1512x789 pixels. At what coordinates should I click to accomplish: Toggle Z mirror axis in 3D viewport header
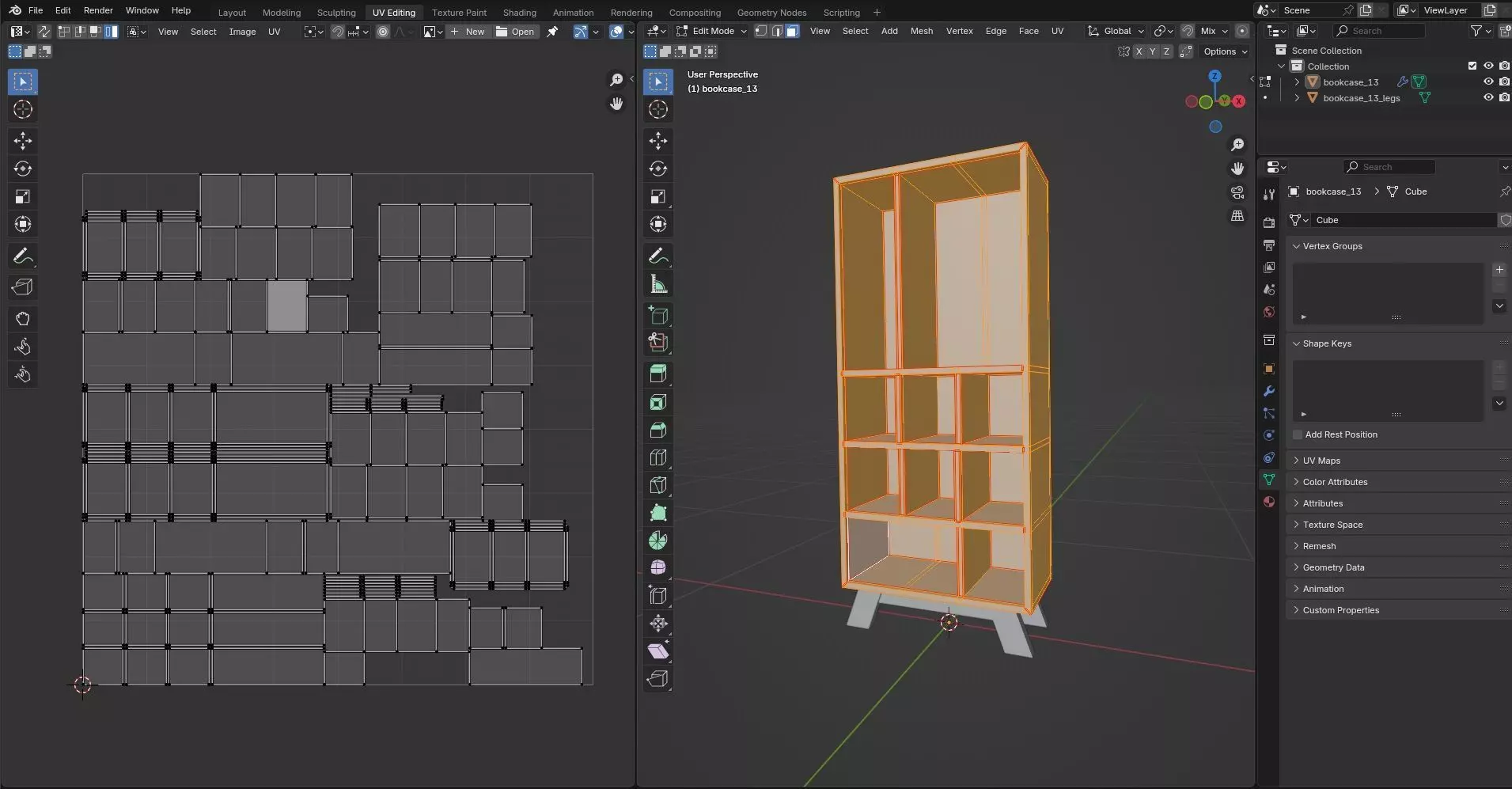pyautogui.click(x=1166, y=51)
